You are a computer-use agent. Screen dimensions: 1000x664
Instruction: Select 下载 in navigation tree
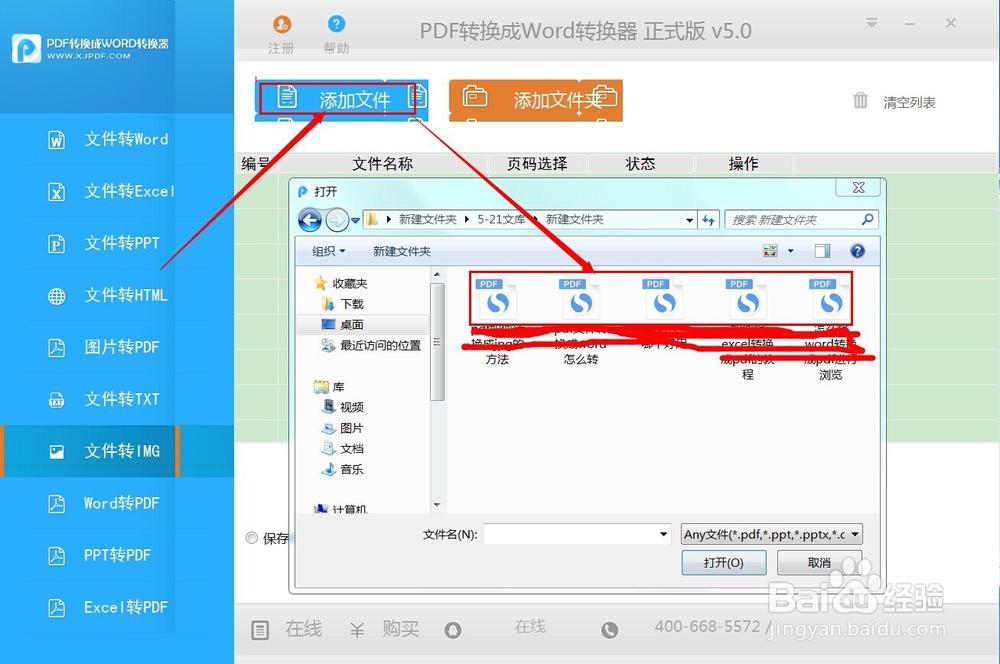343,304
